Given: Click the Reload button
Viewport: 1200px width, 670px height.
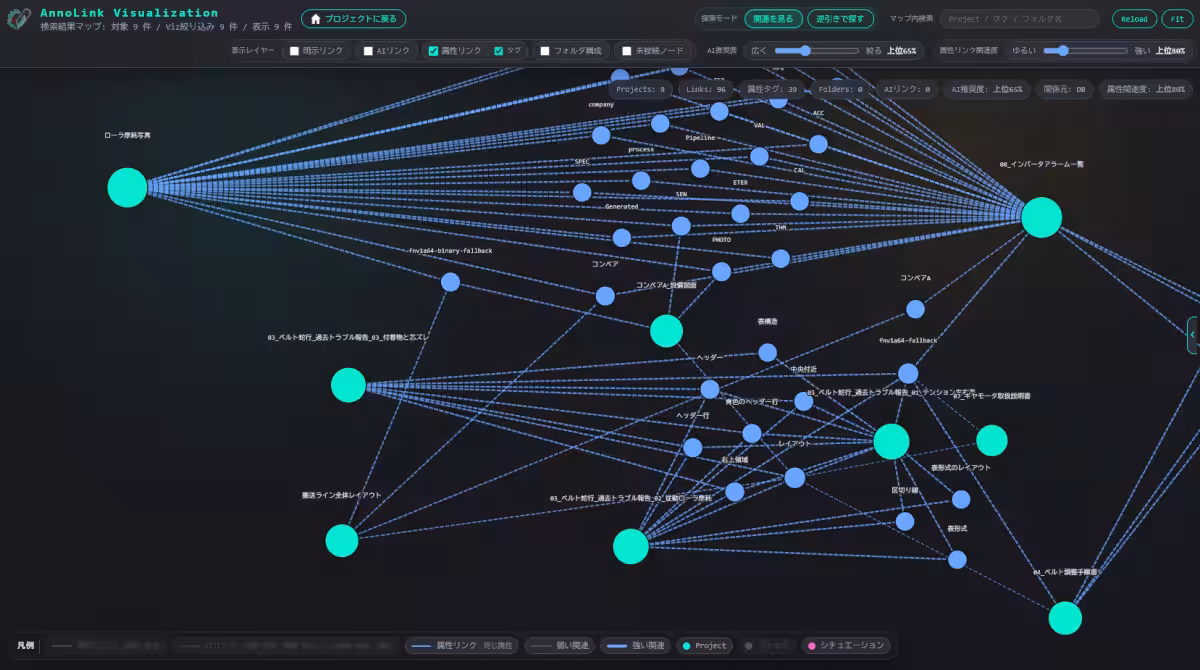Looking at the screenshot, I should pos(1134,19).
